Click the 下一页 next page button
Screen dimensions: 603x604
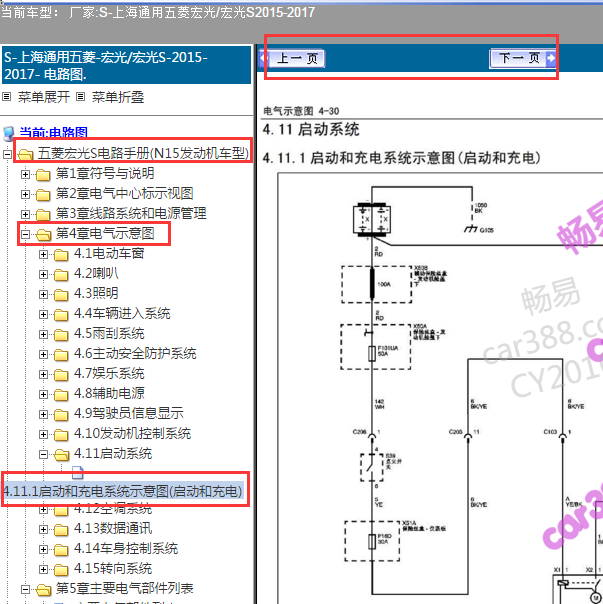click(x=522, y=59)
